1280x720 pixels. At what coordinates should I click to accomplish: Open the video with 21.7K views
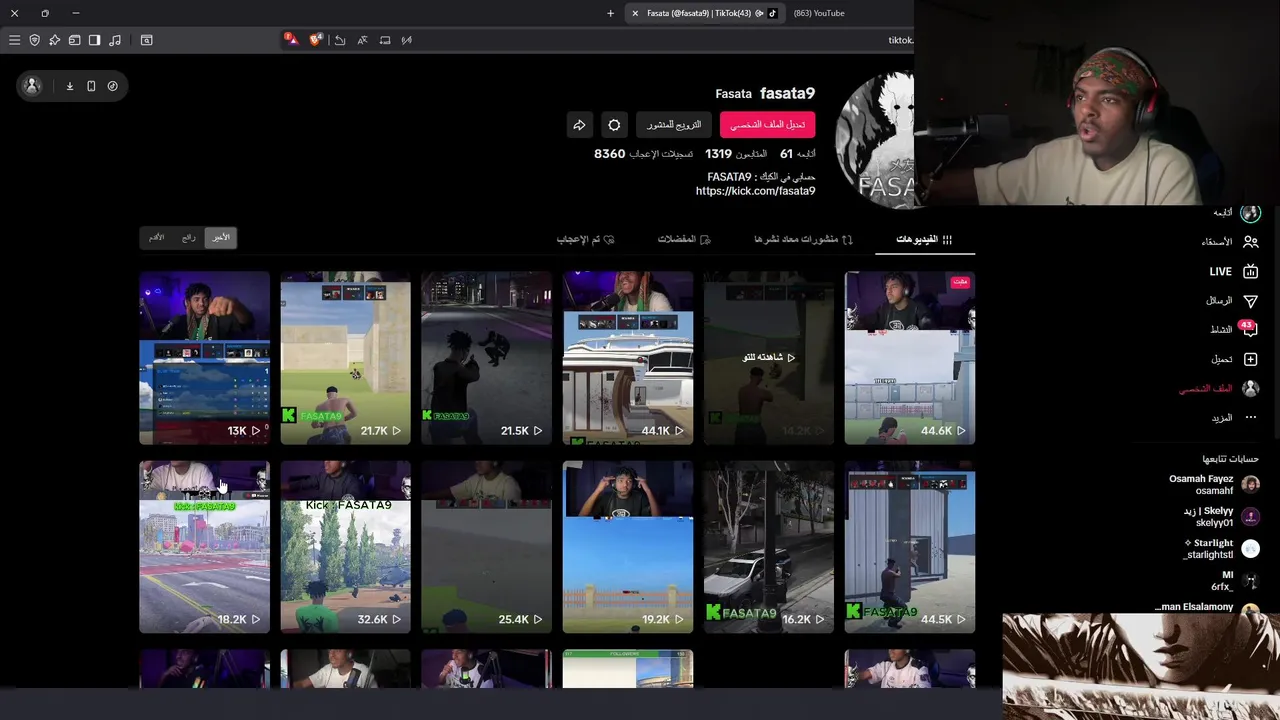pos(345,357)
